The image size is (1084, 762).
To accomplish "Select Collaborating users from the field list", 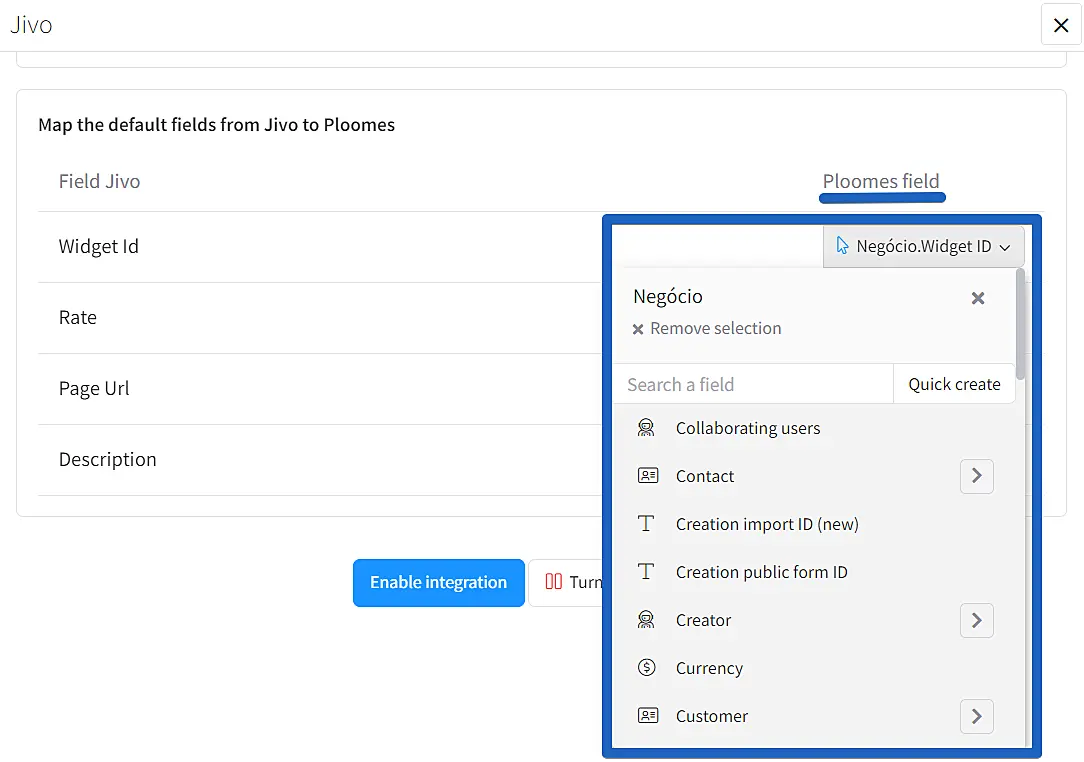I will click(747, 428).
